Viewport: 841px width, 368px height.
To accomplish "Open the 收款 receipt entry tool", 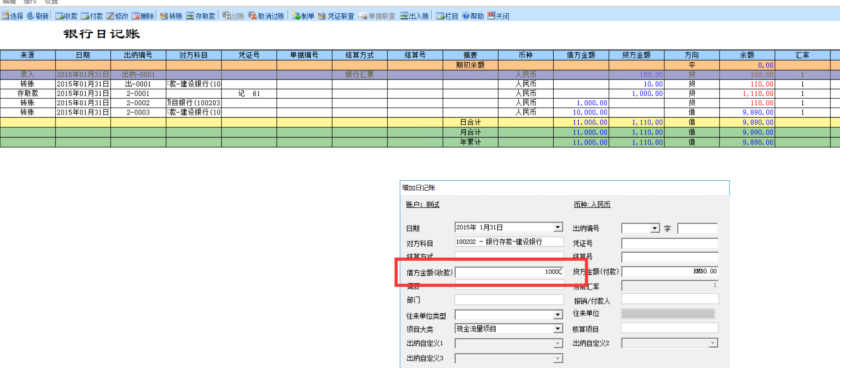I will [67, 16].
